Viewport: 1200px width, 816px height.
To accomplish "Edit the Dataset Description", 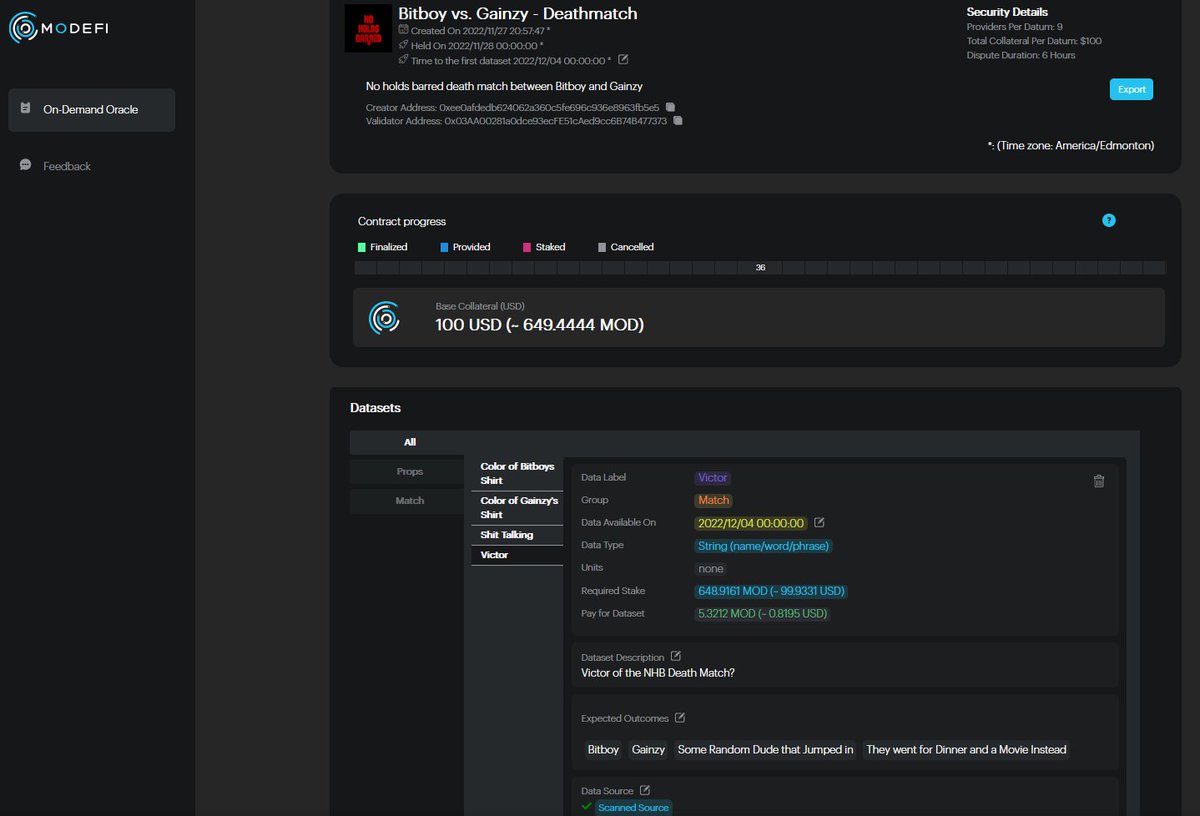I will click(675, 656).
